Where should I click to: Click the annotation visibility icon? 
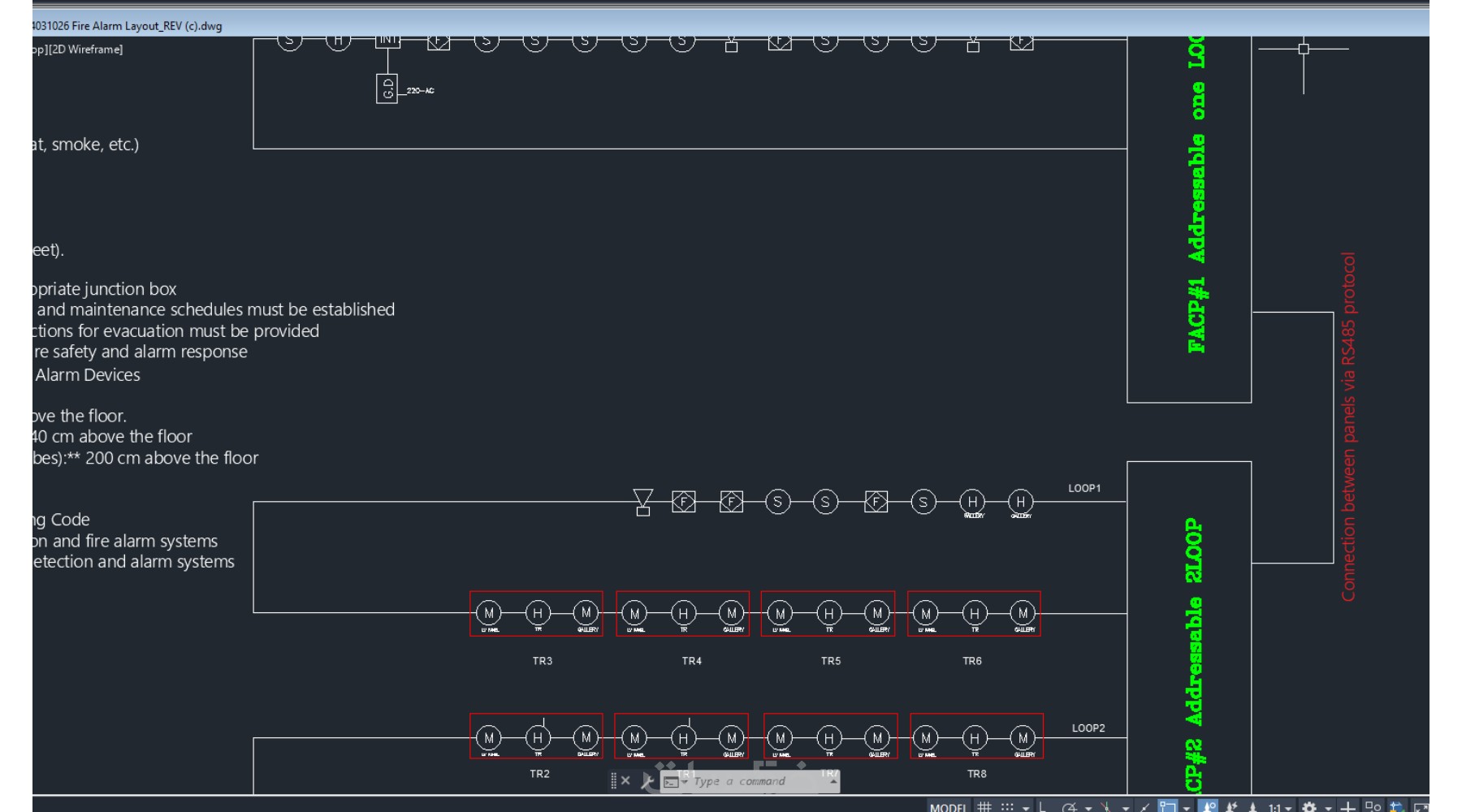(1209, 807)
